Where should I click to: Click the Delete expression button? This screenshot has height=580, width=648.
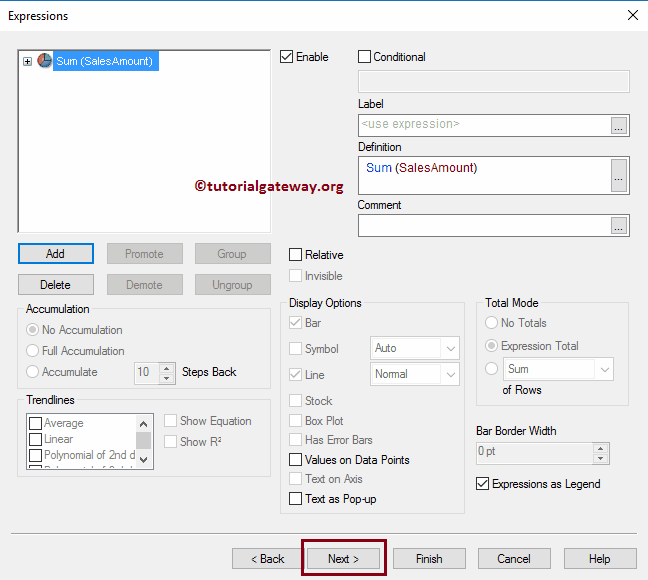point(55,285)
